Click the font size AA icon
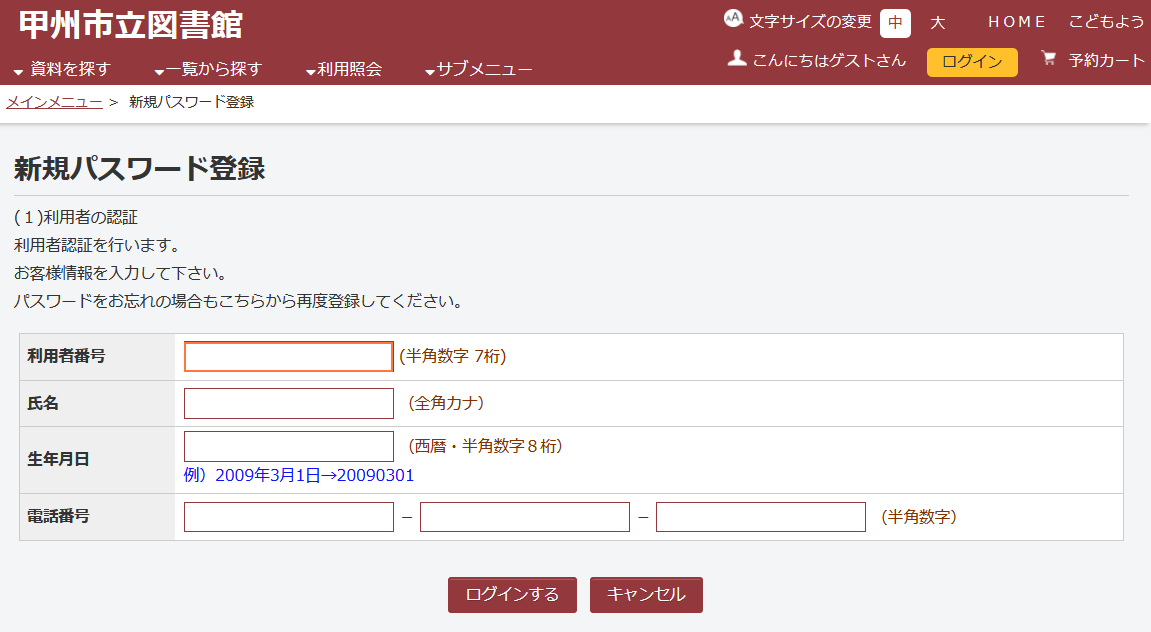Viewport: 1151px width, 632px height. click(733, 18)
